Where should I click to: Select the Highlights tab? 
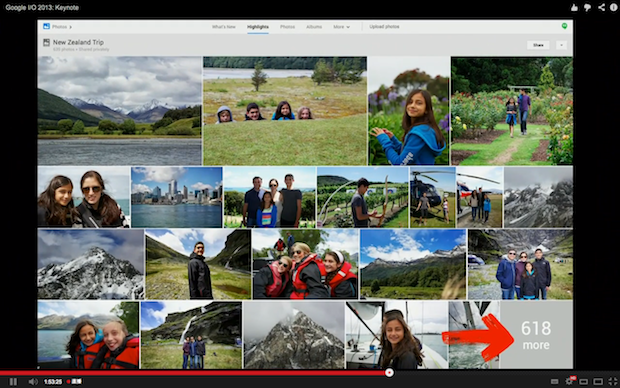(x=258, y=27)
